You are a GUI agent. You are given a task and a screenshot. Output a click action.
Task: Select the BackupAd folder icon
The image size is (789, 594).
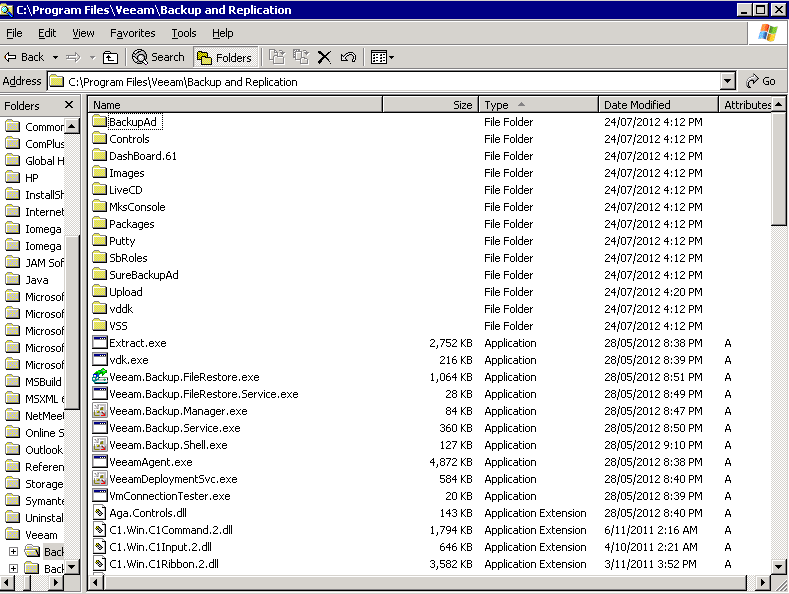click(x=100, y=121)
